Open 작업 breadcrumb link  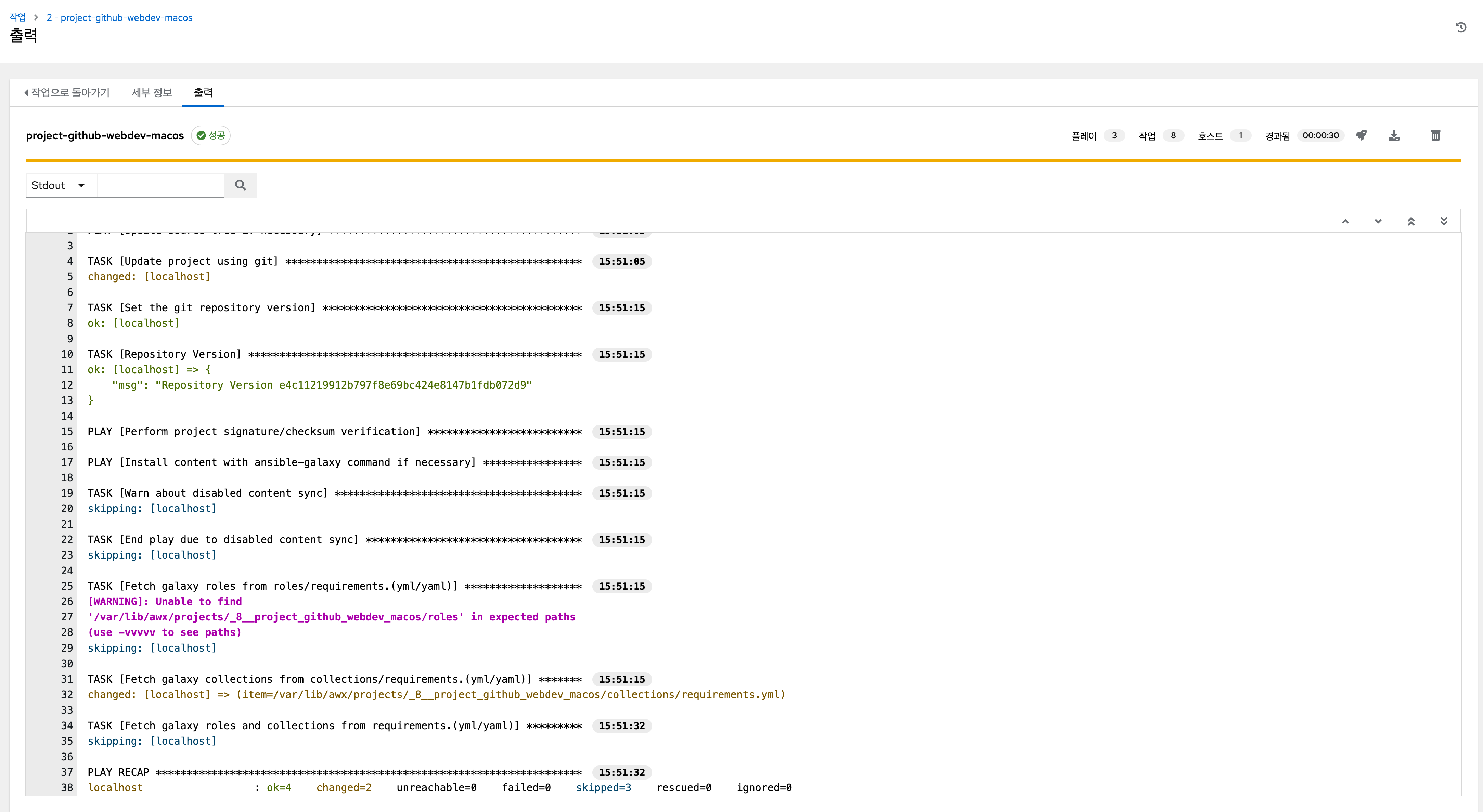(x=18, y=17)
